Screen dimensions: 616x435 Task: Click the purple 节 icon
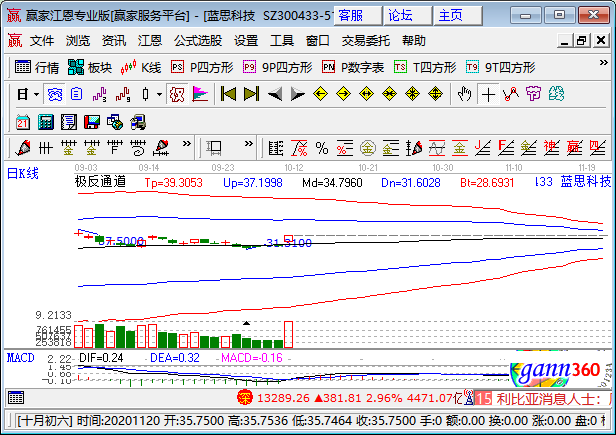tap(534, 94)
